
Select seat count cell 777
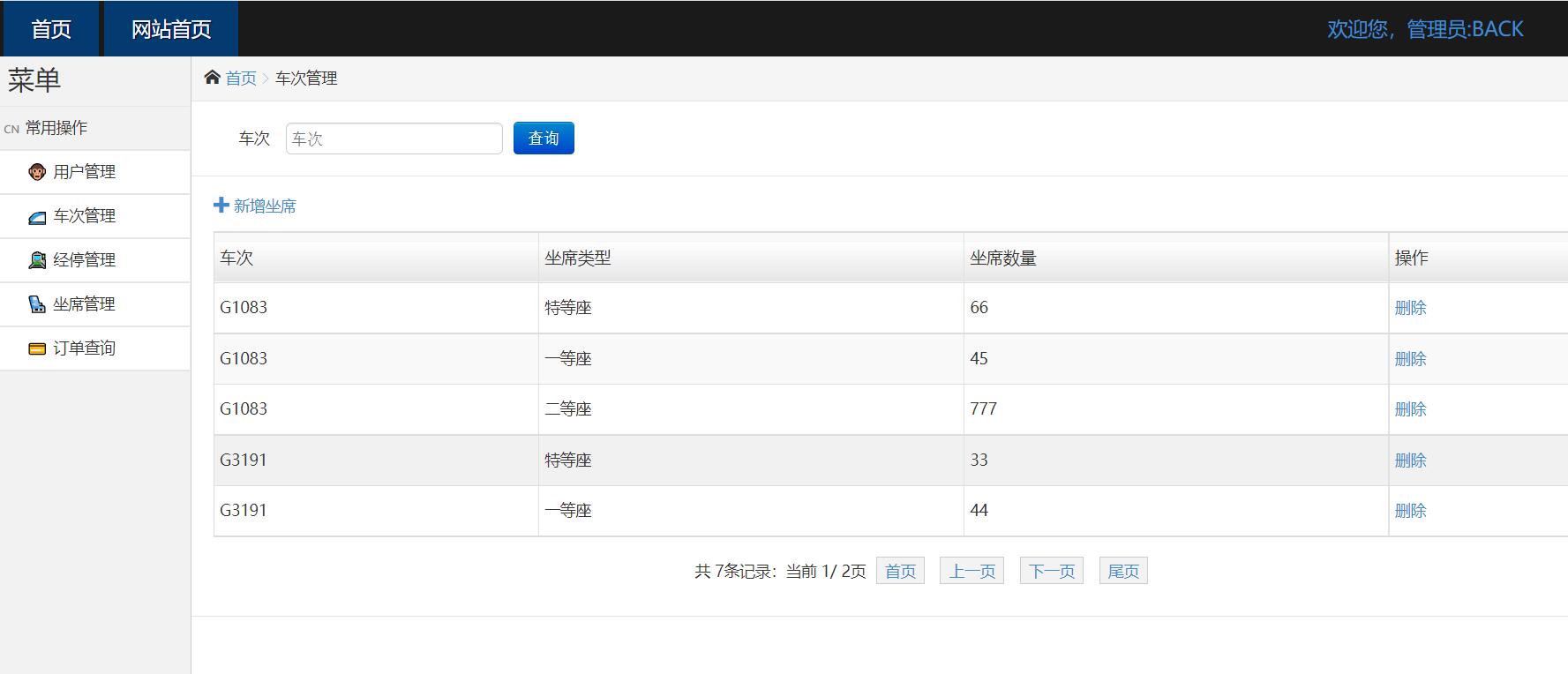point(1176,409)
